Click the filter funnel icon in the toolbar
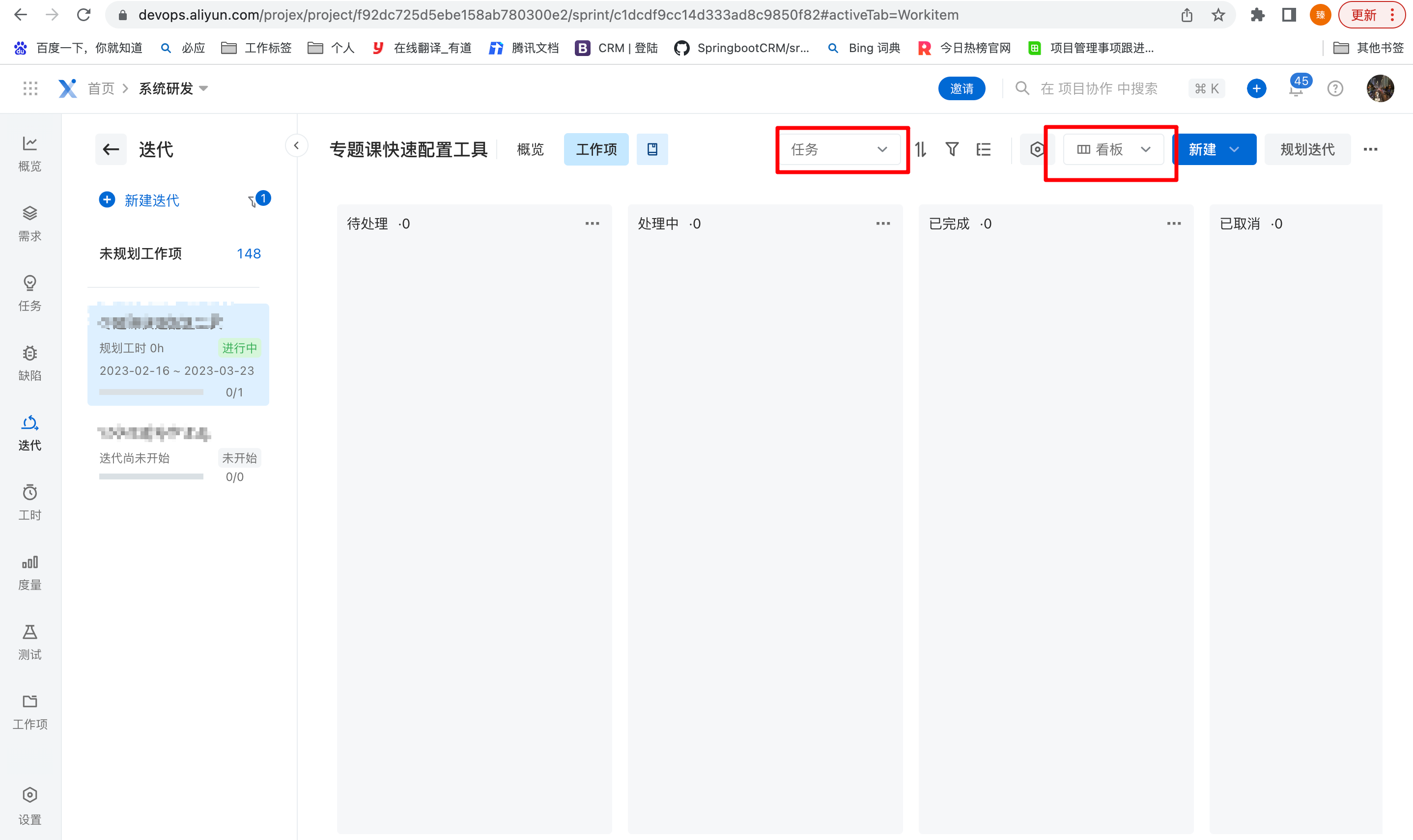This screenshot has height=840, width=1413. pos(952,149)
